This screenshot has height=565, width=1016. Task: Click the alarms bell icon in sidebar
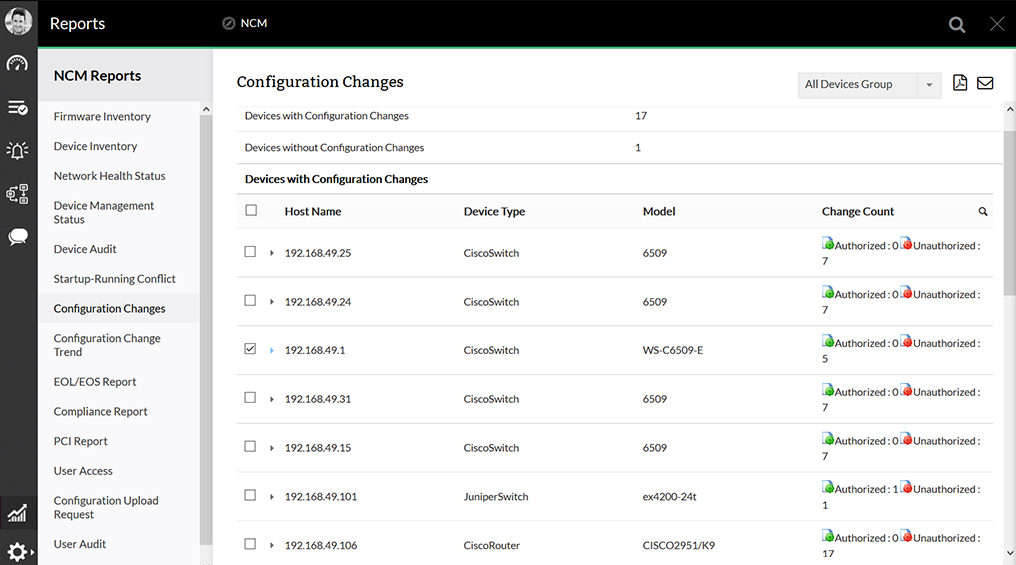pos(17,151)
